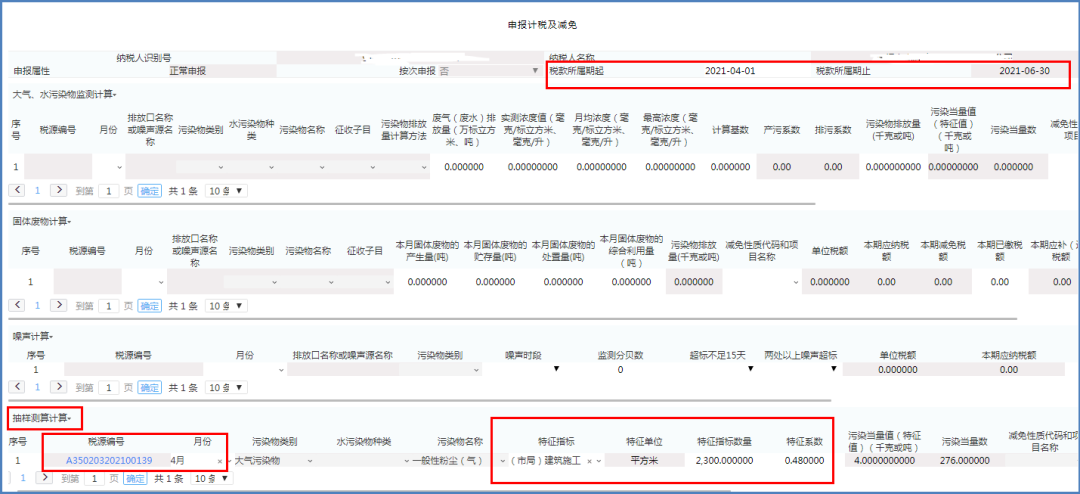
Task: Collapse the 抽样测算计算 section header
Action: coord(46,417)
